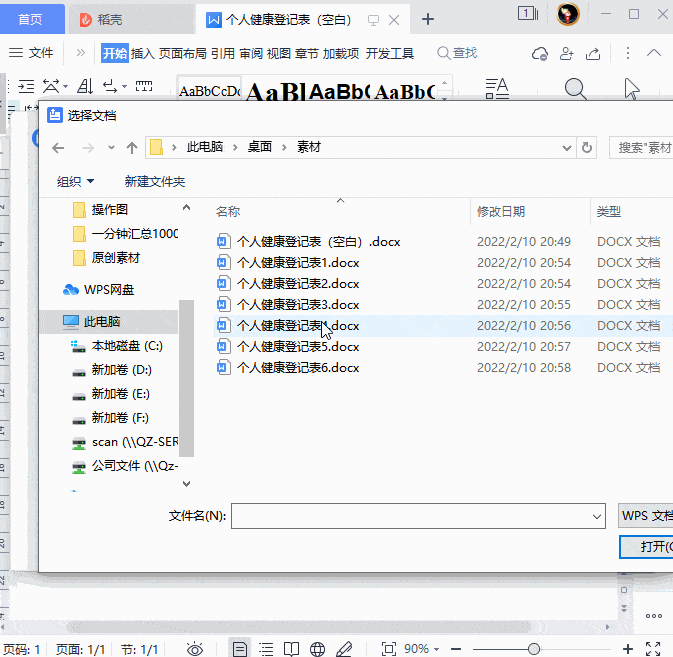Open 本地磁盘 (C:) in the sidebar
The height and width of the screenshot is (657, 673).
(x=116, y=346)
